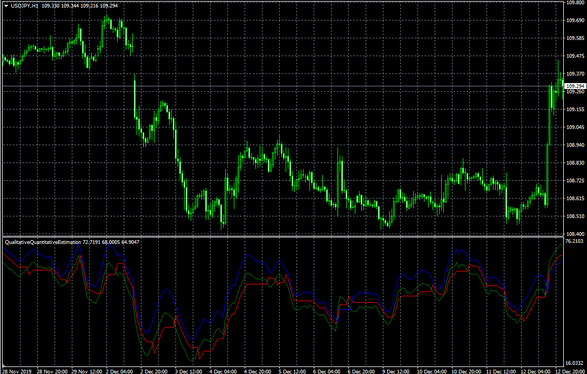Click the 4 Dec 04:00 time axis label
This screenshot has height=374, width=587.
[x=223, y=371]
